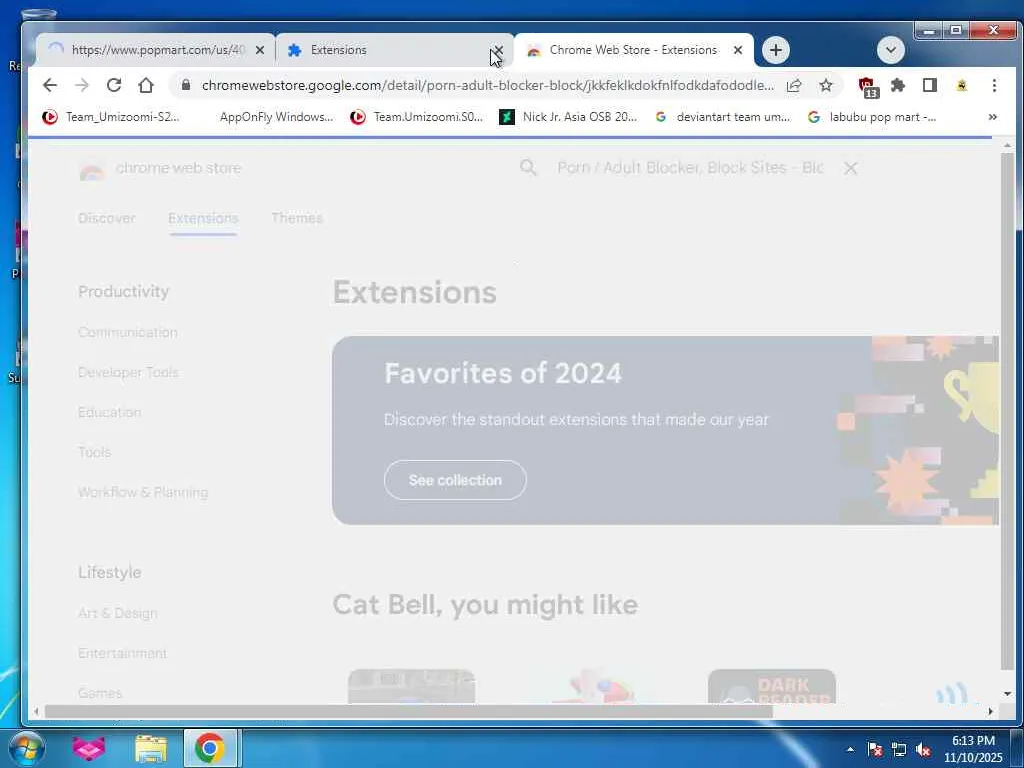The image size is (1024, 768).
Task: Clear the web store search text
Action: [x=850, y=168]
